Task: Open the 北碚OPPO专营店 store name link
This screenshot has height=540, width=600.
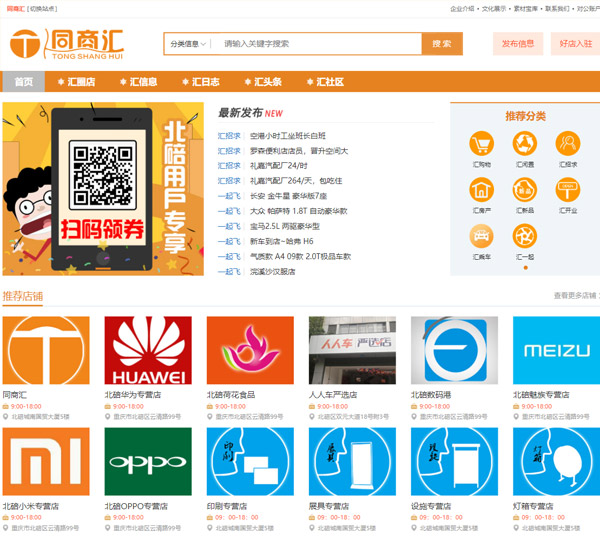Action: pos(136,506)
